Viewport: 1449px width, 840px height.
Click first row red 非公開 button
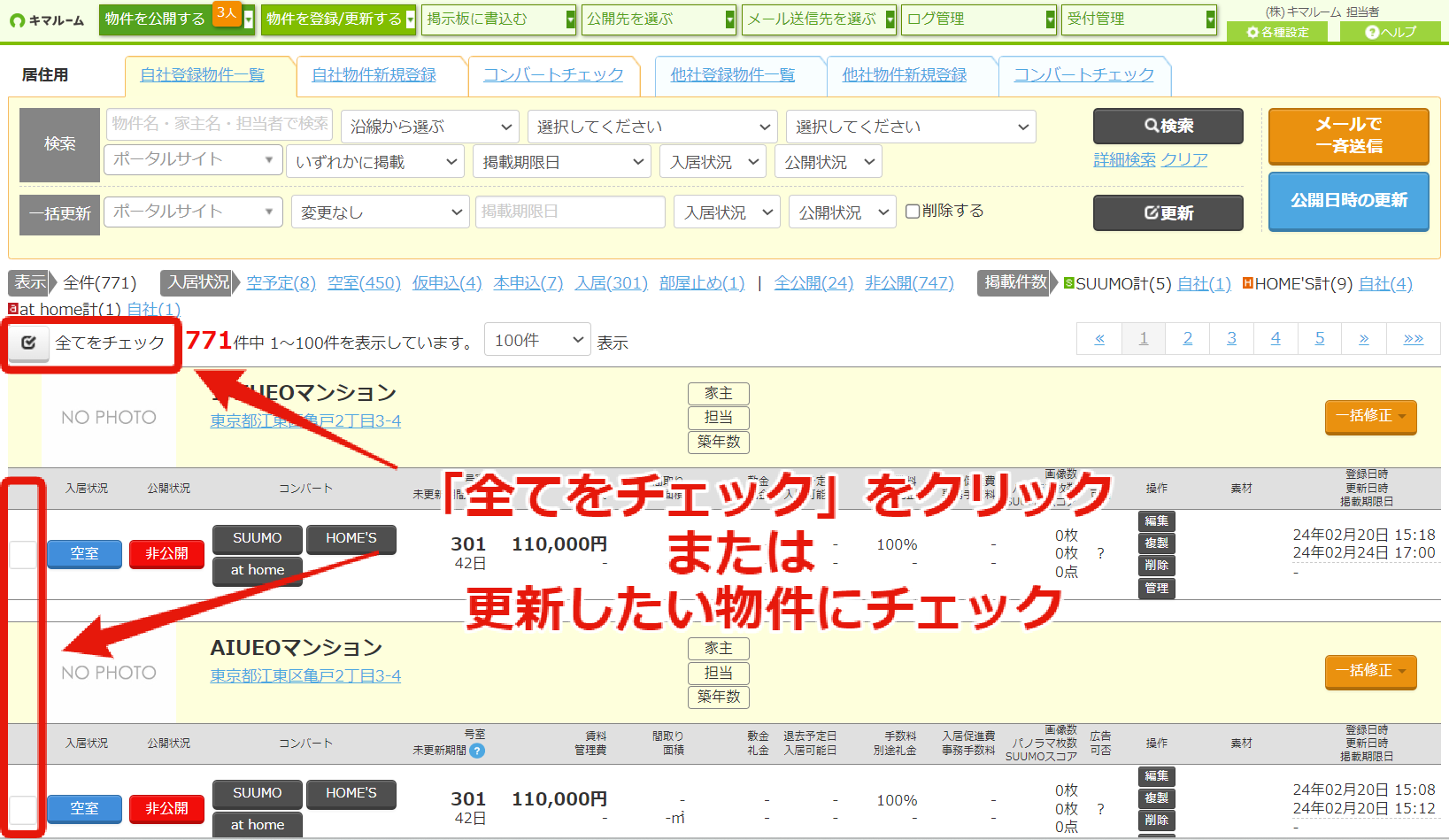coord(166,554)
